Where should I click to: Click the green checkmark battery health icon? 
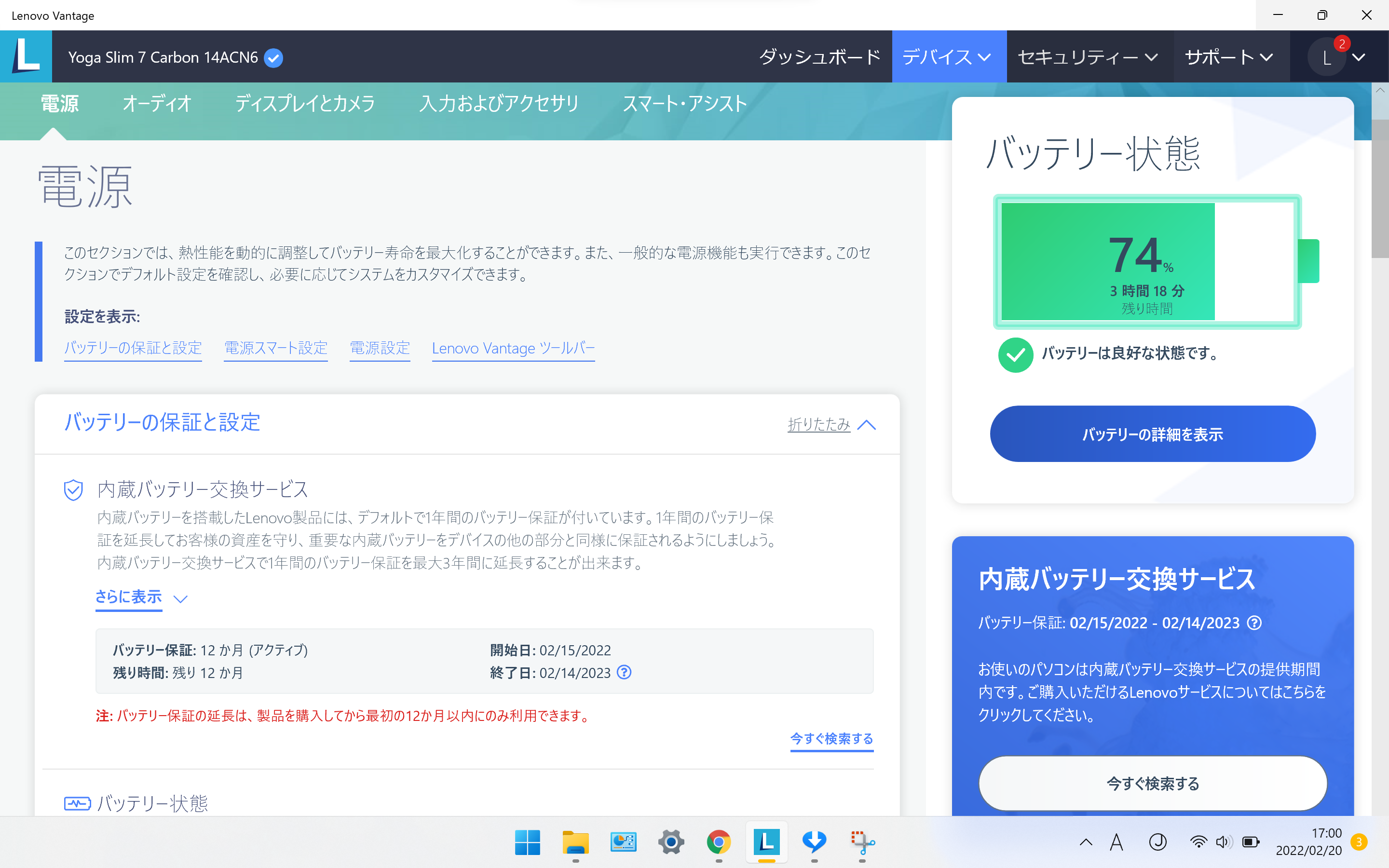pyautogui.click(x=1015, y=355)
